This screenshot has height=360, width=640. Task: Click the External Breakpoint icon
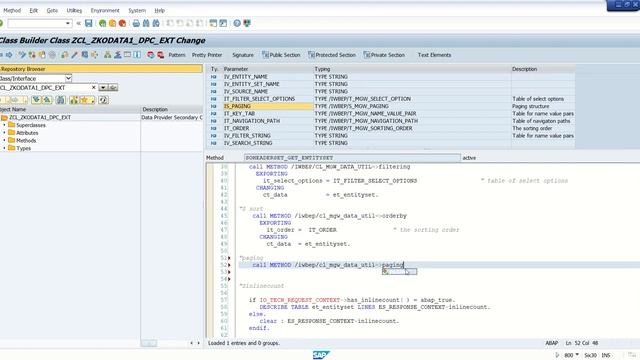tap(160, 55)
